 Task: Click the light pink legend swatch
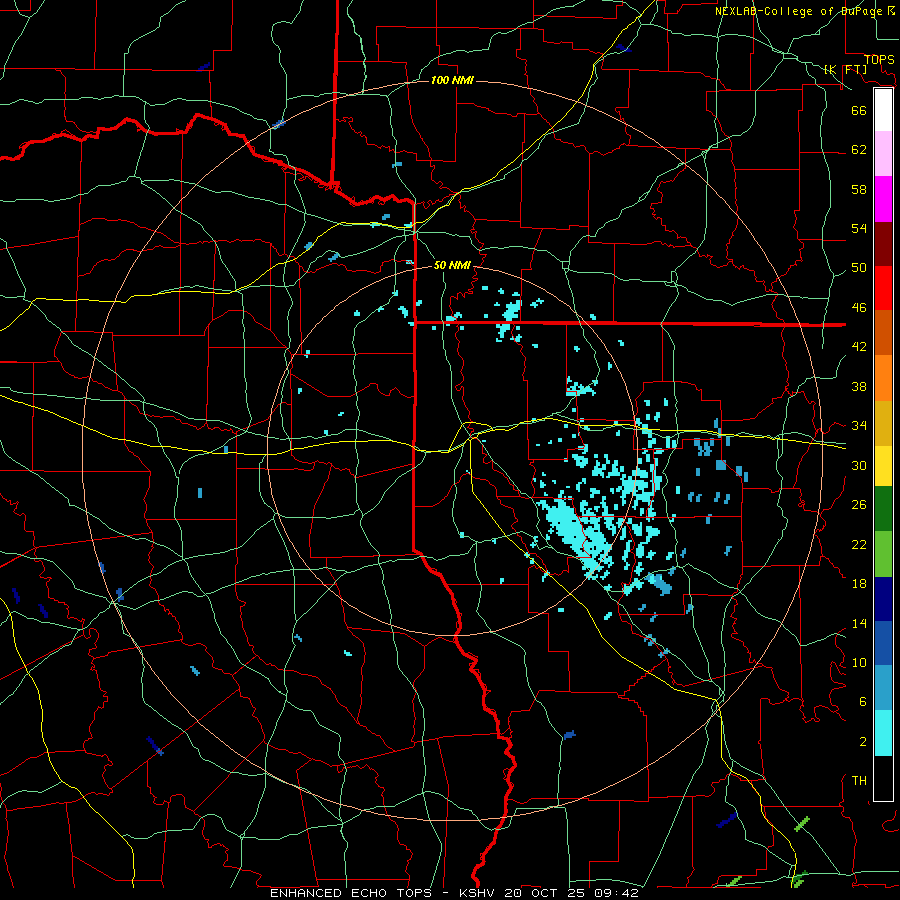(x=883, y=154)
